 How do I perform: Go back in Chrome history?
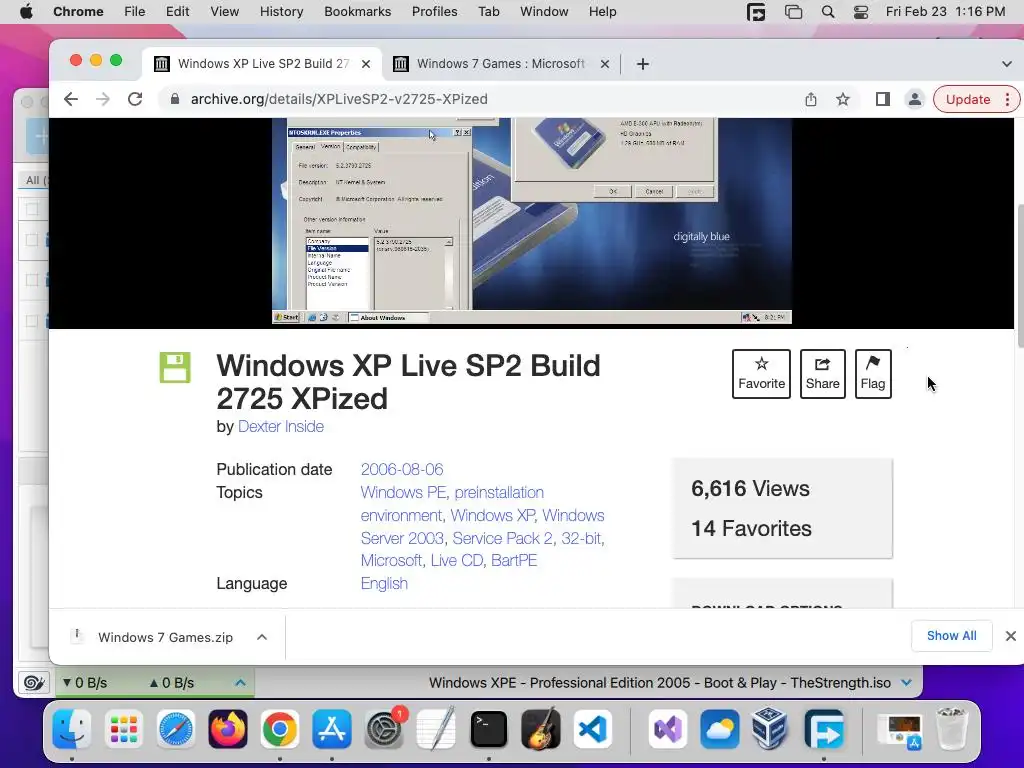click(x=71, y=99)
